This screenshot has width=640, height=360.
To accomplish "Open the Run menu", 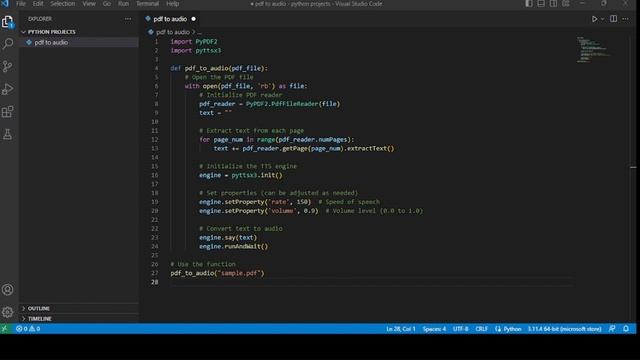I will tap(123, 4).
